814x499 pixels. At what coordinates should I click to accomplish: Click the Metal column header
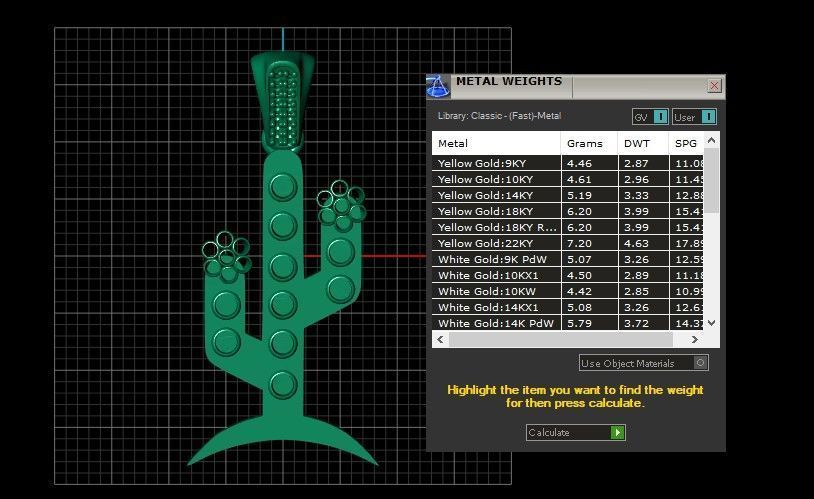[x=496, y=143]
